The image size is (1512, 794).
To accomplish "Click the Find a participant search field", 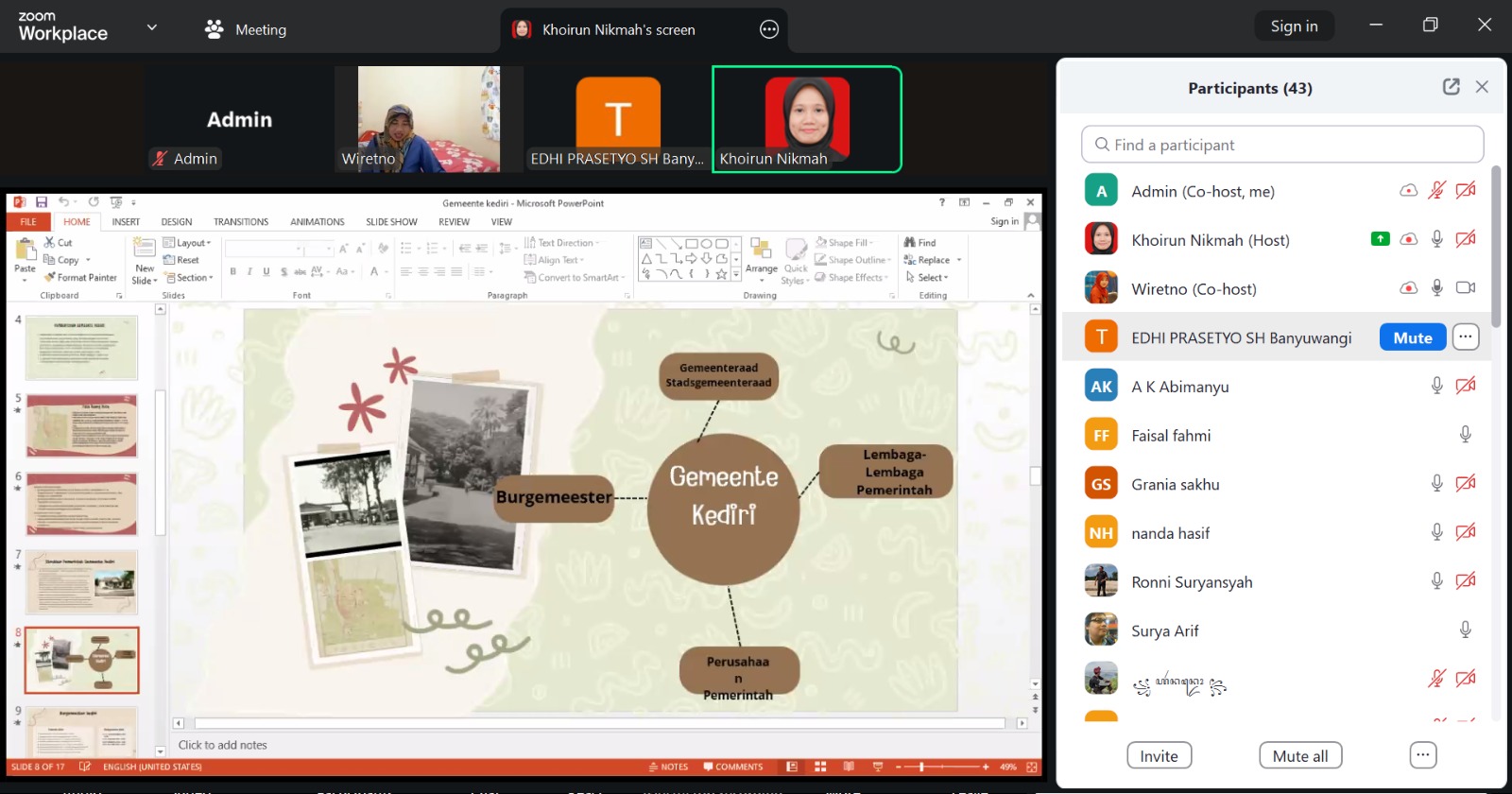I will tap(1281, 145).
